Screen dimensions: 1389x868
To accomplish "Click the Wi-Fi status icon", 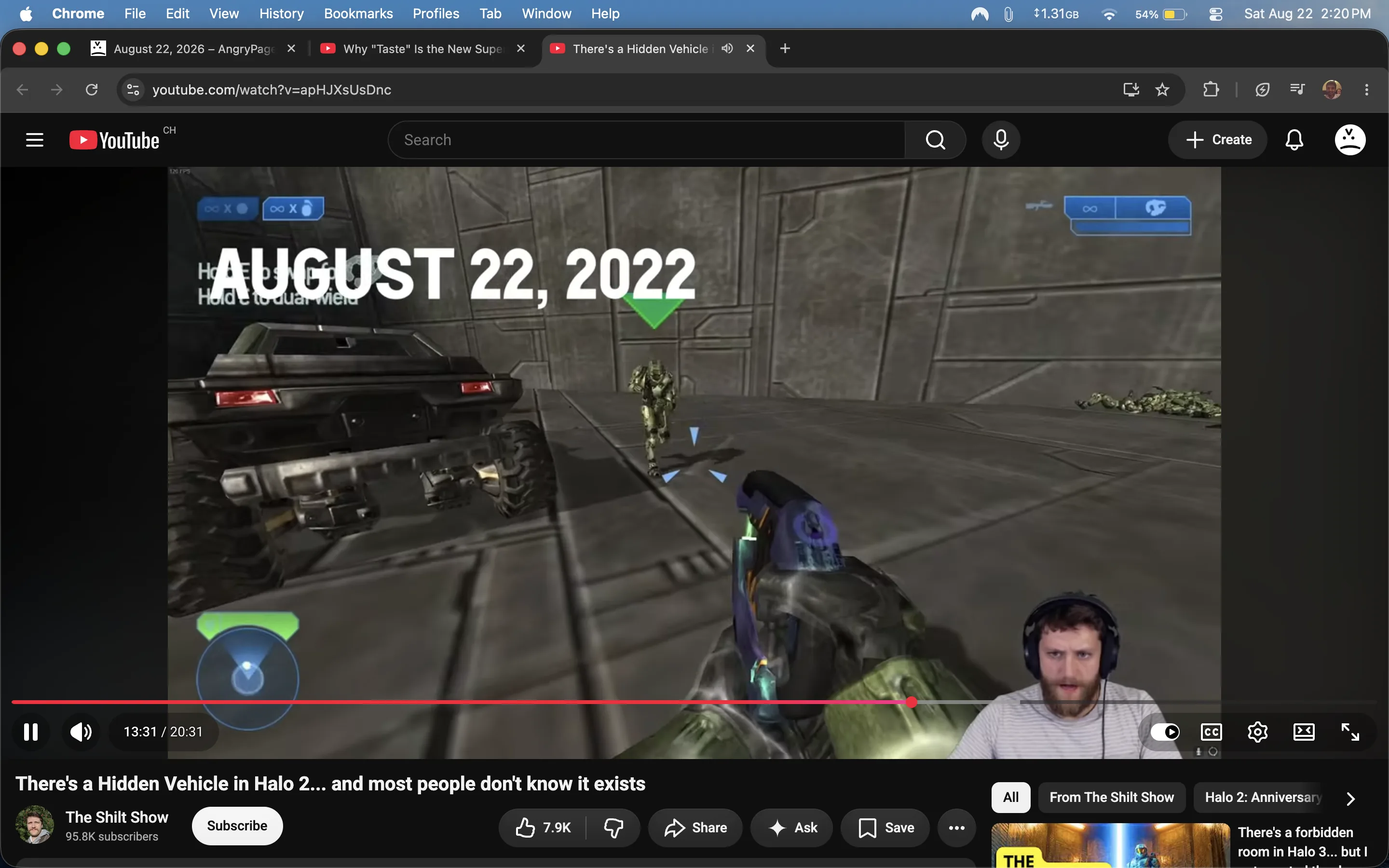I will [x=1109, y=14].
